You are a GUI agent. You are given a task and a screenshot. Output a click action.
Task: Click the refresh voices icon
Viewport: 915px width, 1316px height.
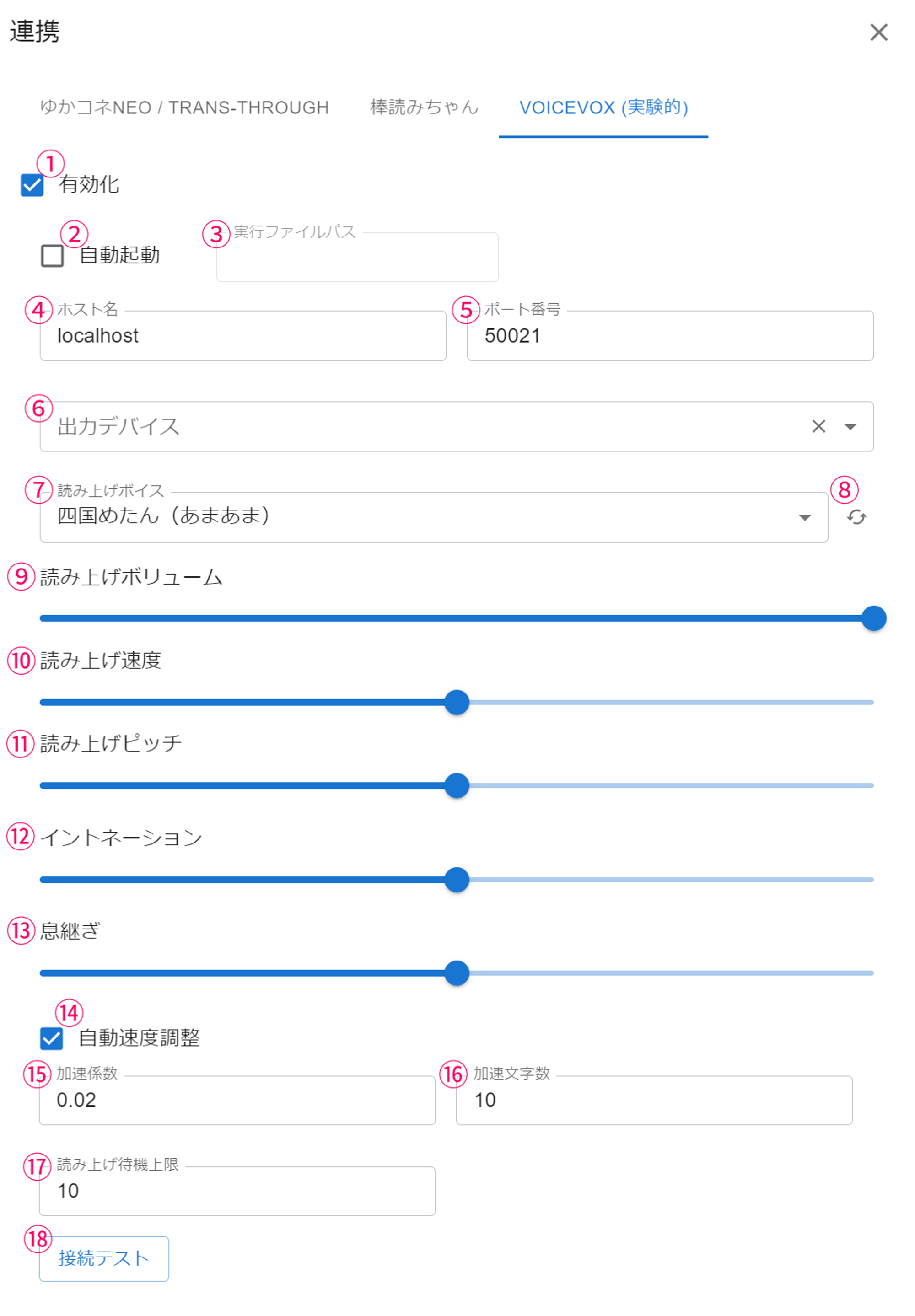856,518
